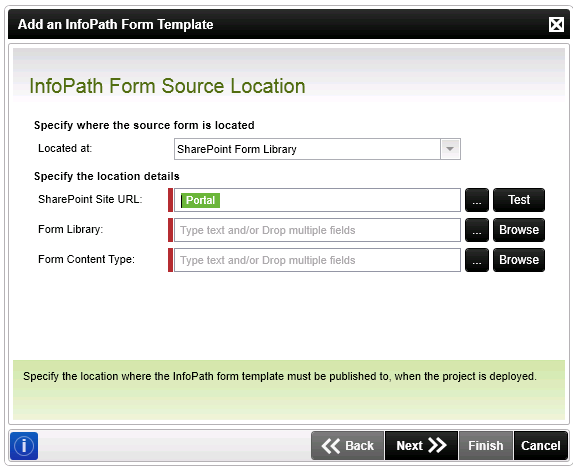
Task: Test the SharePoint Site URL
Action: (519, 200)
